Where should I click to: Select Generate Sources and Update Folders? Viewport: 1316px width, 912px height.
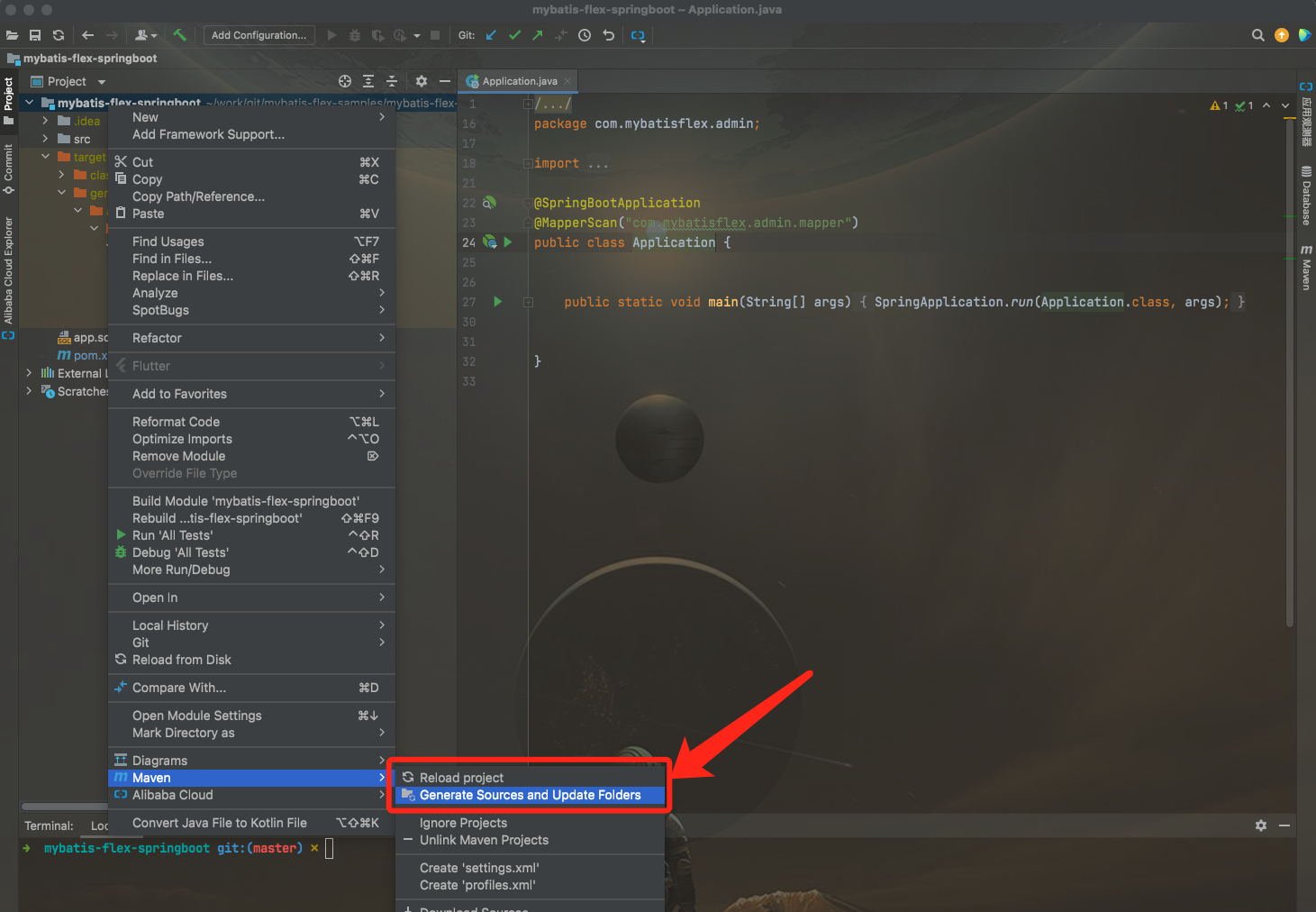point(530,795)
